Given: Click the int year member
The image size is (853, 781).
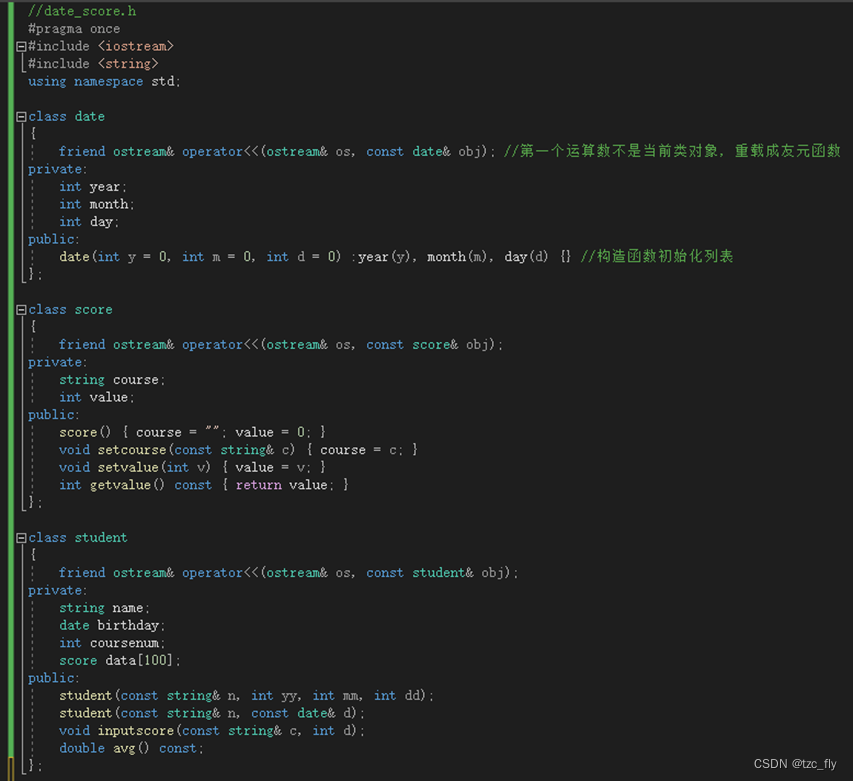Looking at the screenshot, I should pyautogui.click(x=92, y=187).
